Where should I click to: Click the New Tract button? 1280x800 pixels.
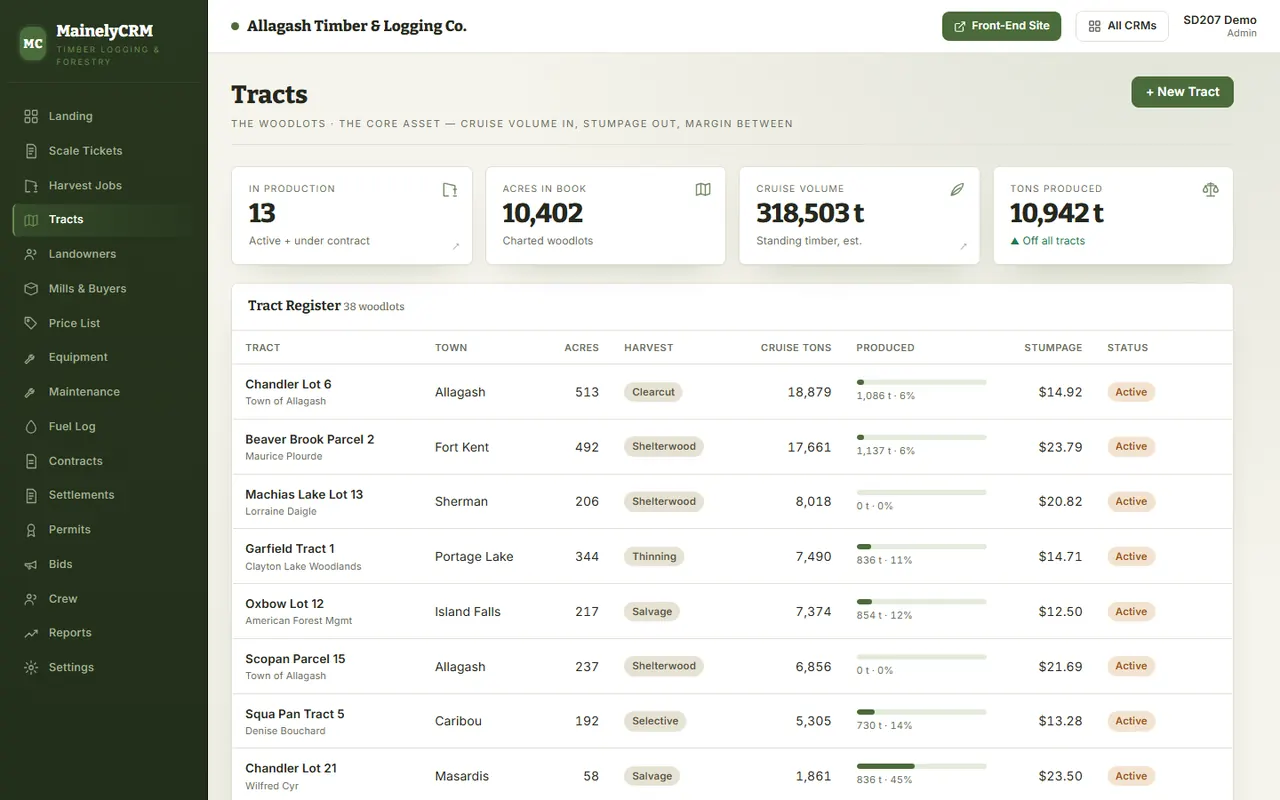(x=1182, y=92)
